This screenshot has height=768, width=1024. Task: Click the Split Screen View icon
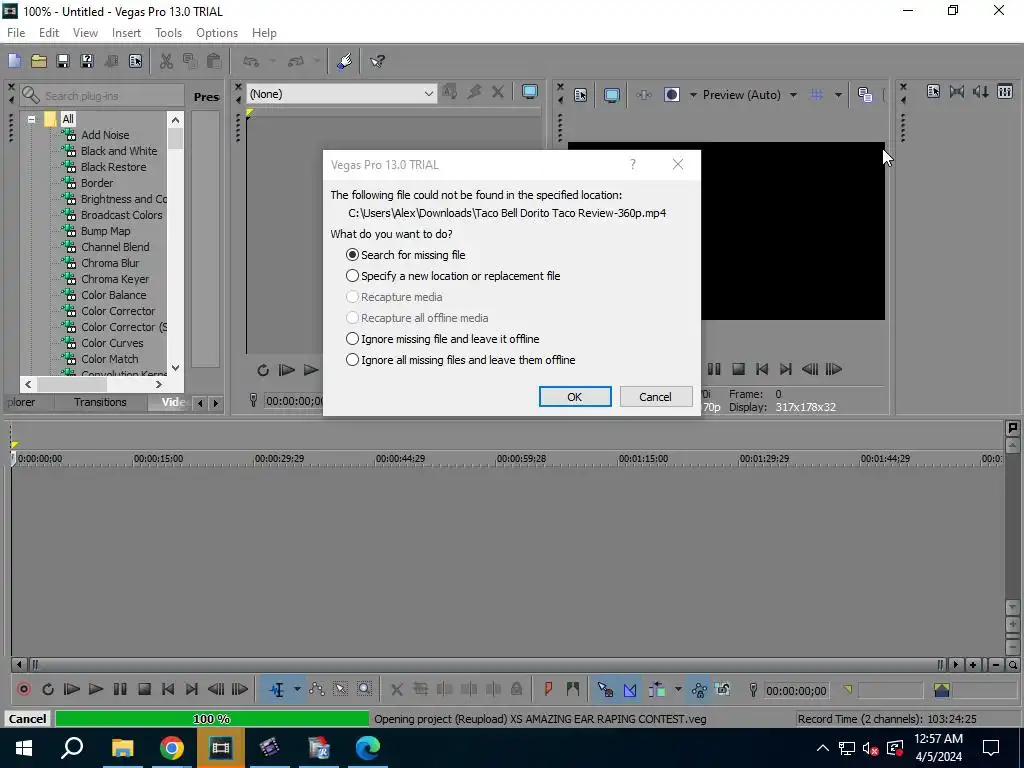point(671,95)
